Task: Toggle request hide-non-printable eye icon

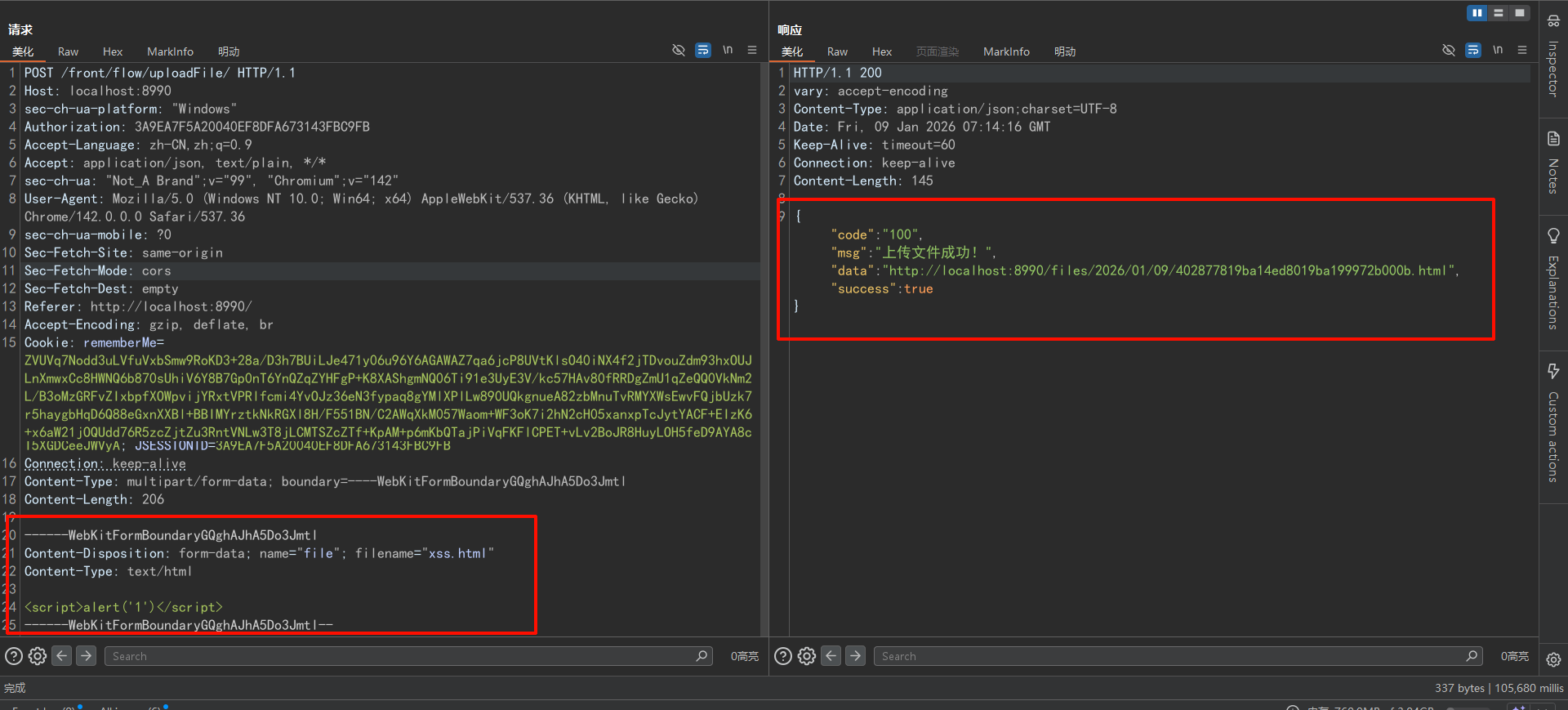Action: coord(678,50)
